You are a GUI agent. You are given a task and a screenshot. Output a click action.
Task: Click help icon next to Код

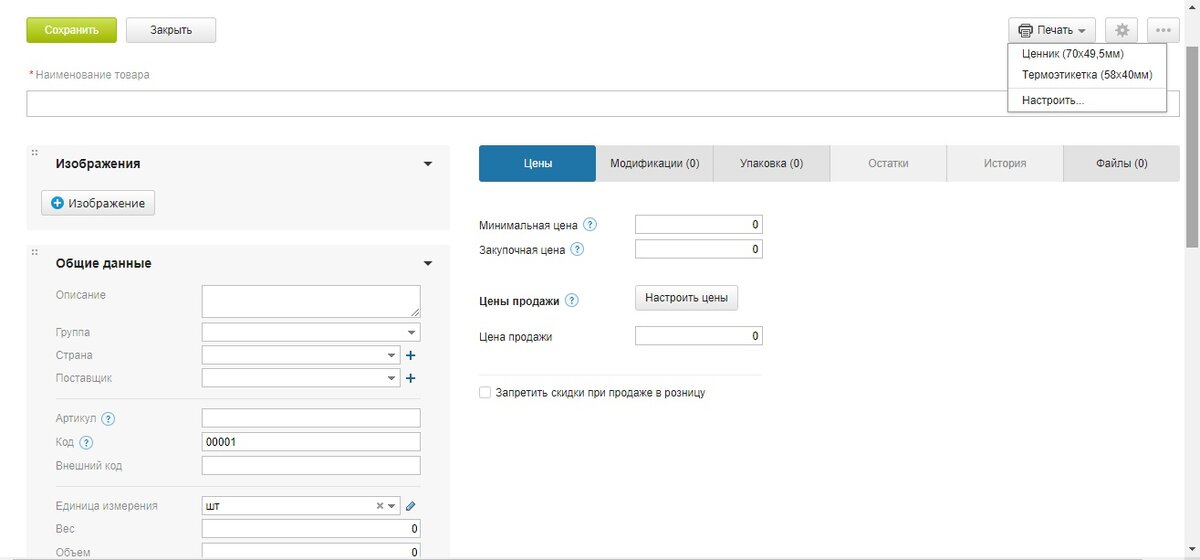86,443
